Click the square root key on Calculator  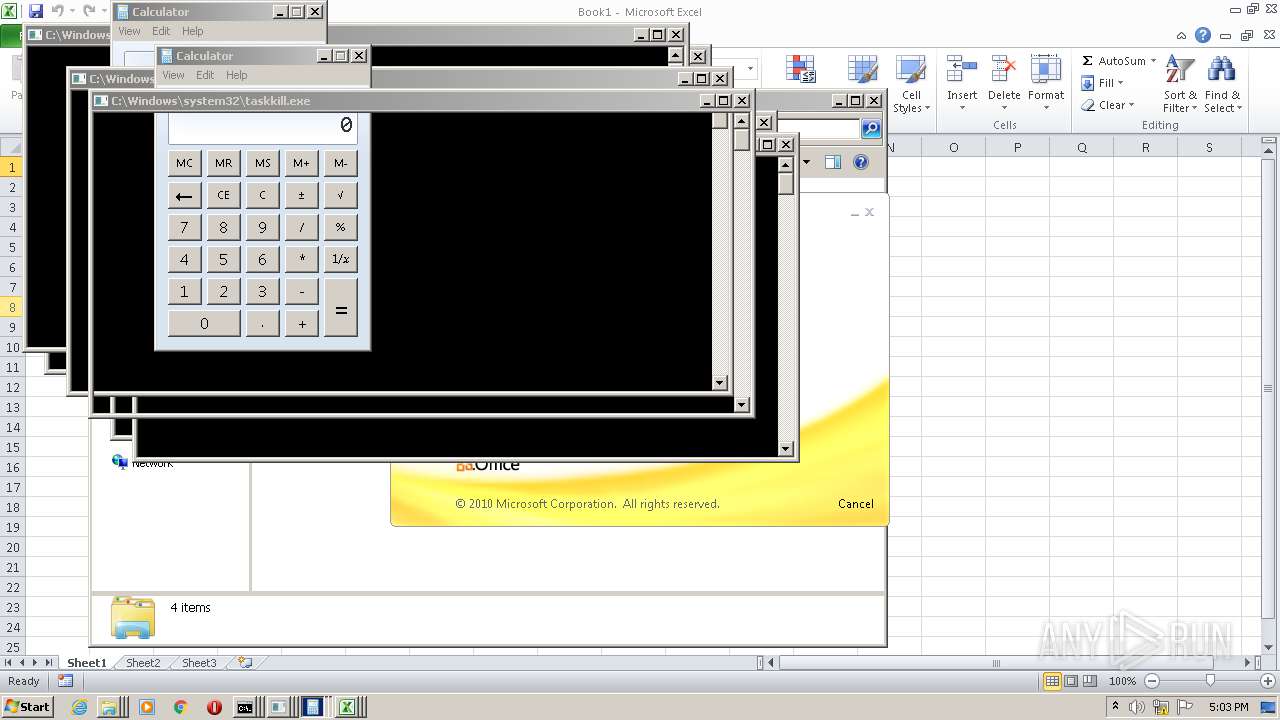[341, 195]
